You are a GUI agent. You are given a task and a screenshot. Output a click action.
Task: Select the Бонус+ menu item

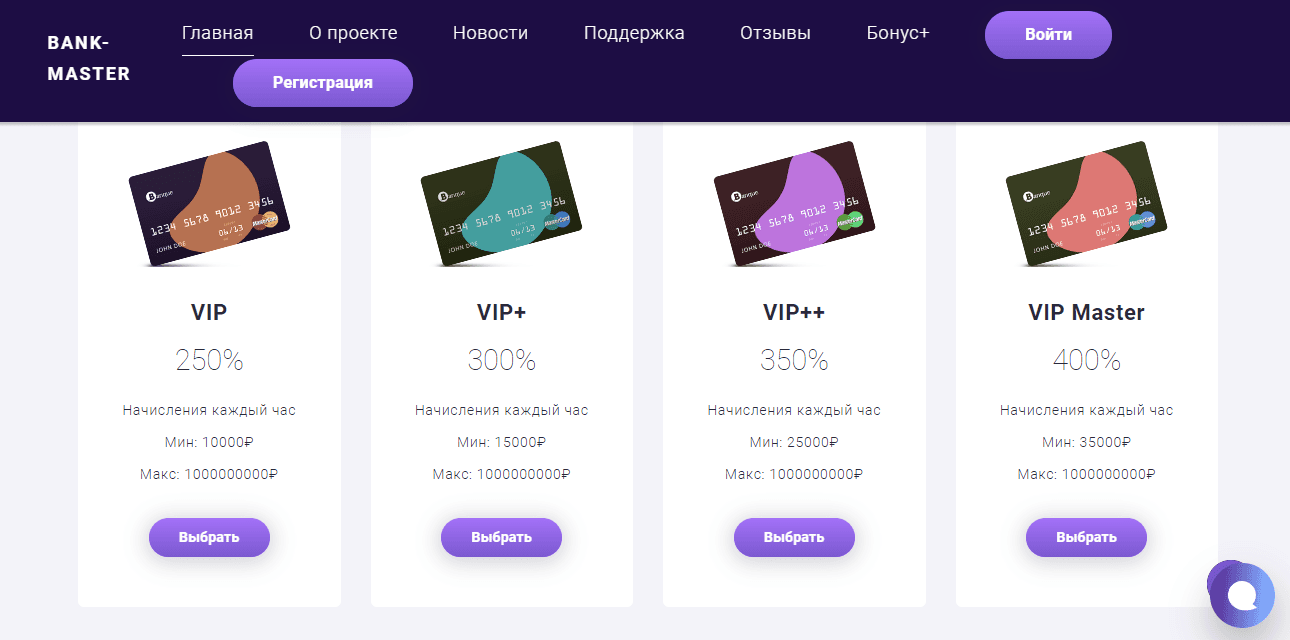click(898, 33)
